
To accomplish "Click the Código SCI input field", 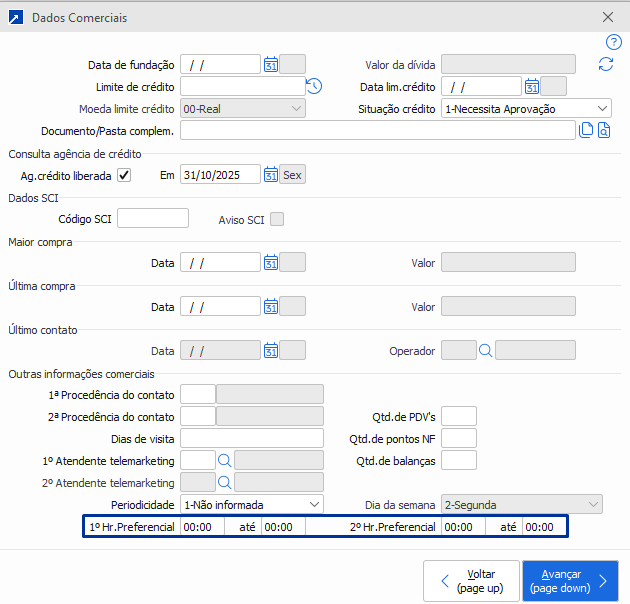I will pyautogui.click(x=153, y=219).
